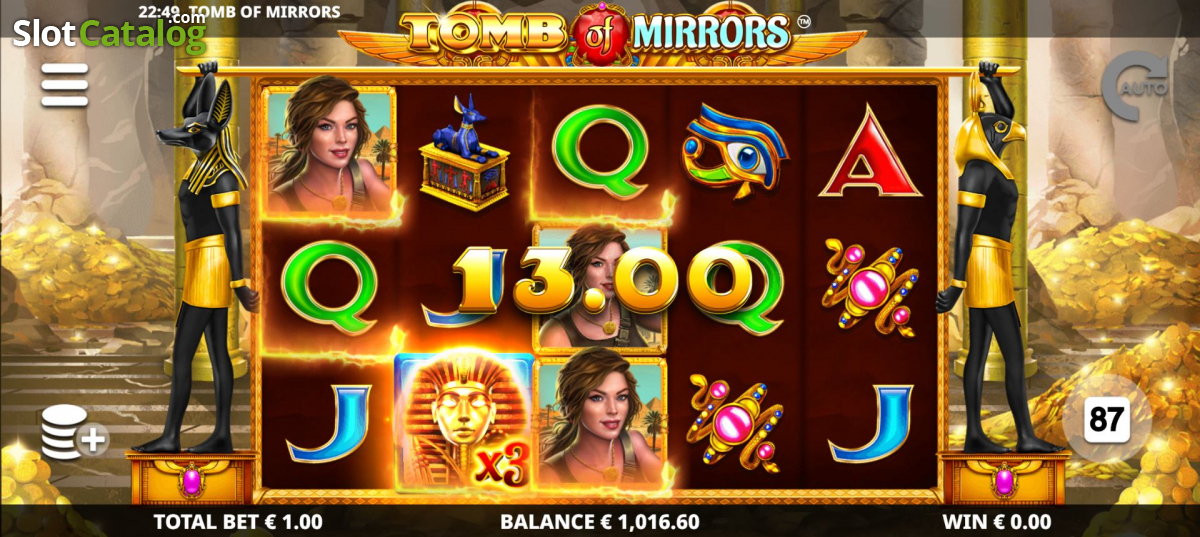
Task: Select the Eye of Horus symbol
Action: [x=734, y=152]
